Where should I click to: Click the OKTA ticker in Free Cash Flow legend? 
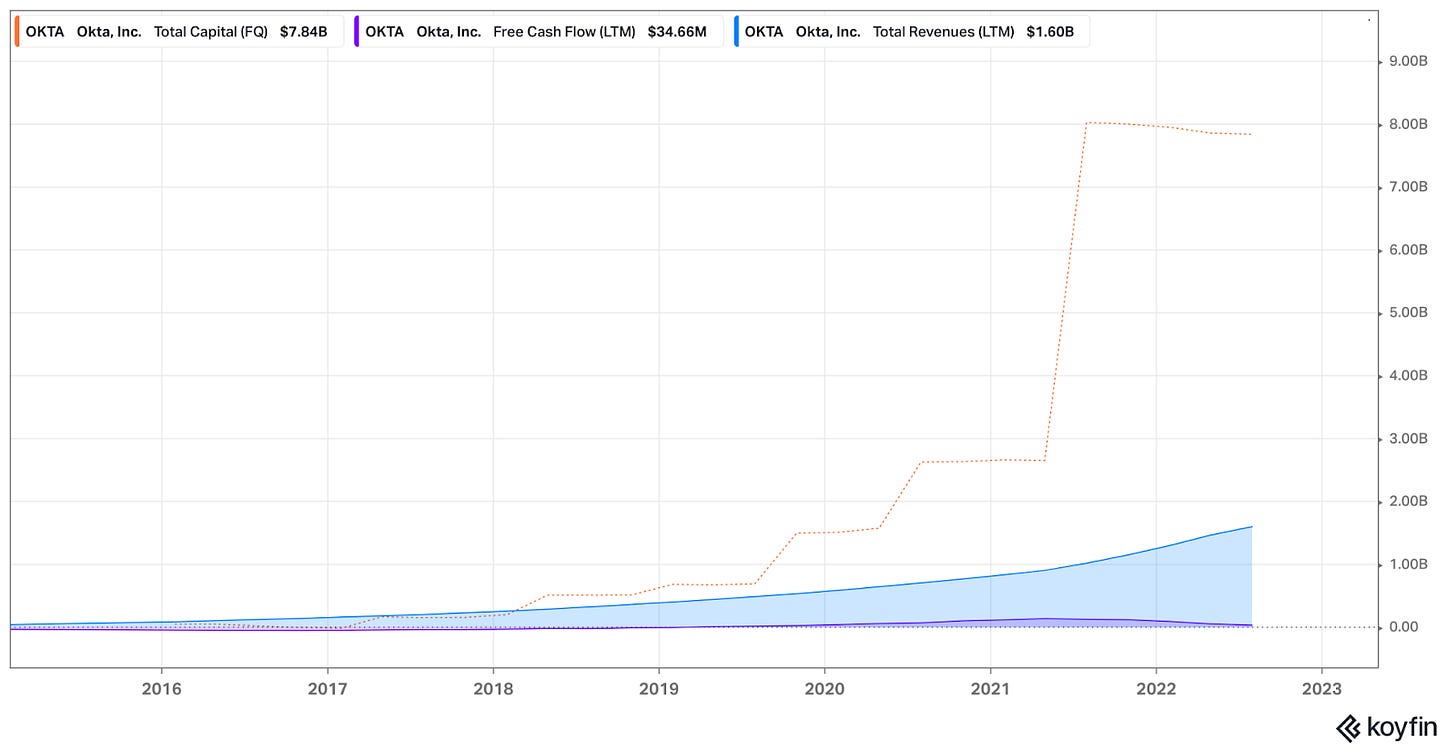pyautogui.click(x=385, y=32)
